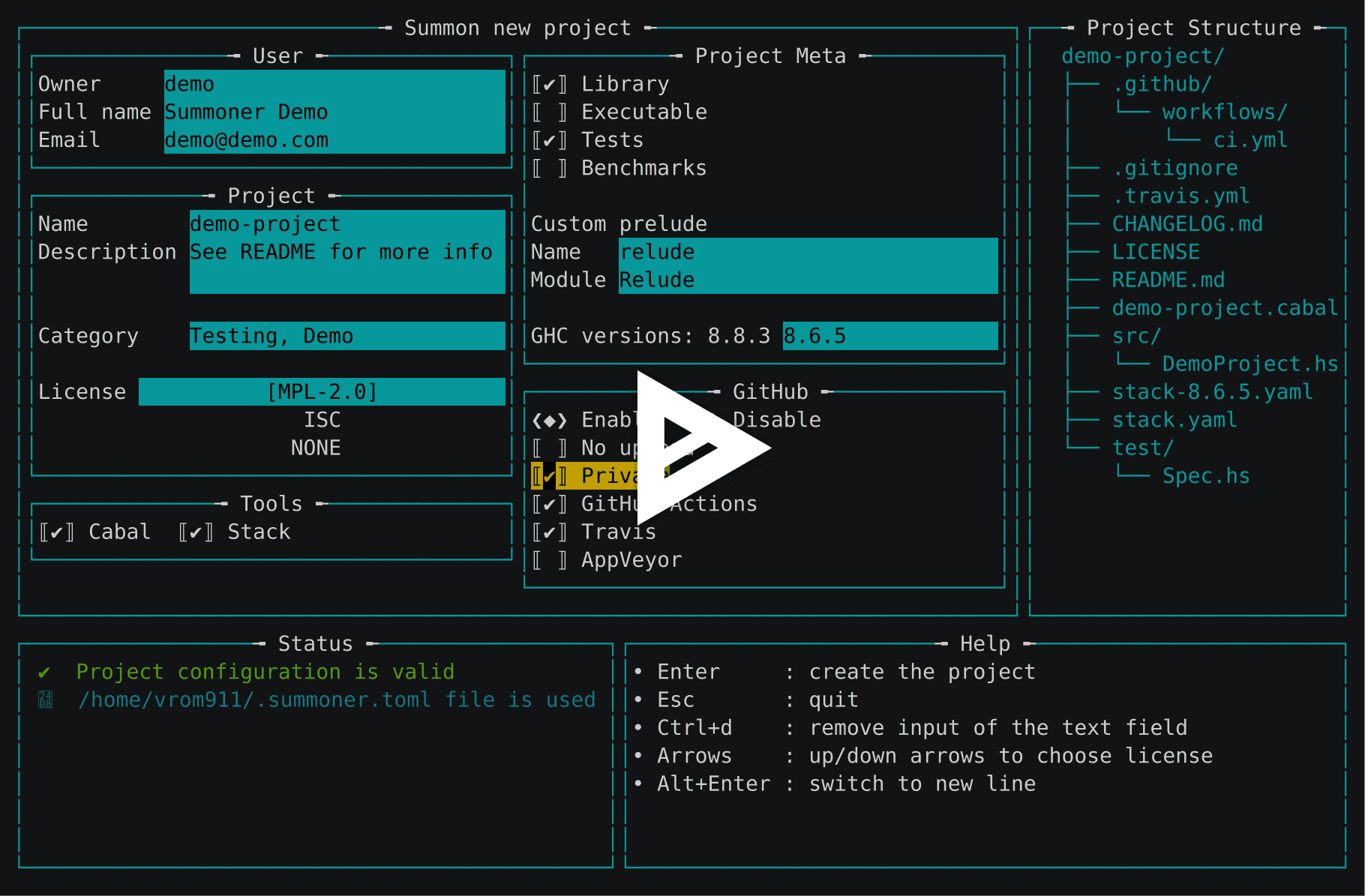Click .travis.yml in the project tree

(1180, 196)
